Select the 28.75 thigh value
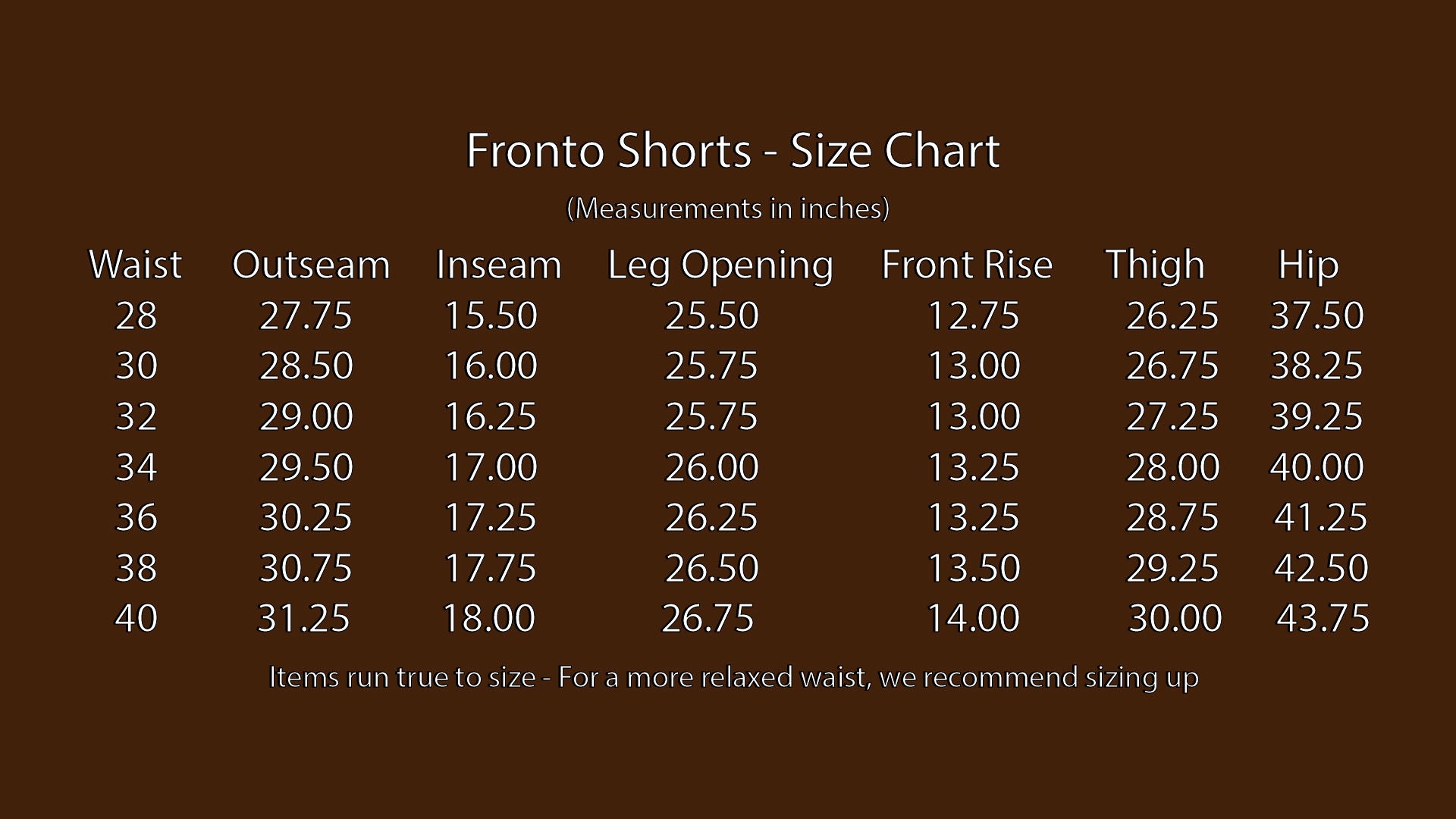This screenshot has height=819, width=1456. 1172,517
